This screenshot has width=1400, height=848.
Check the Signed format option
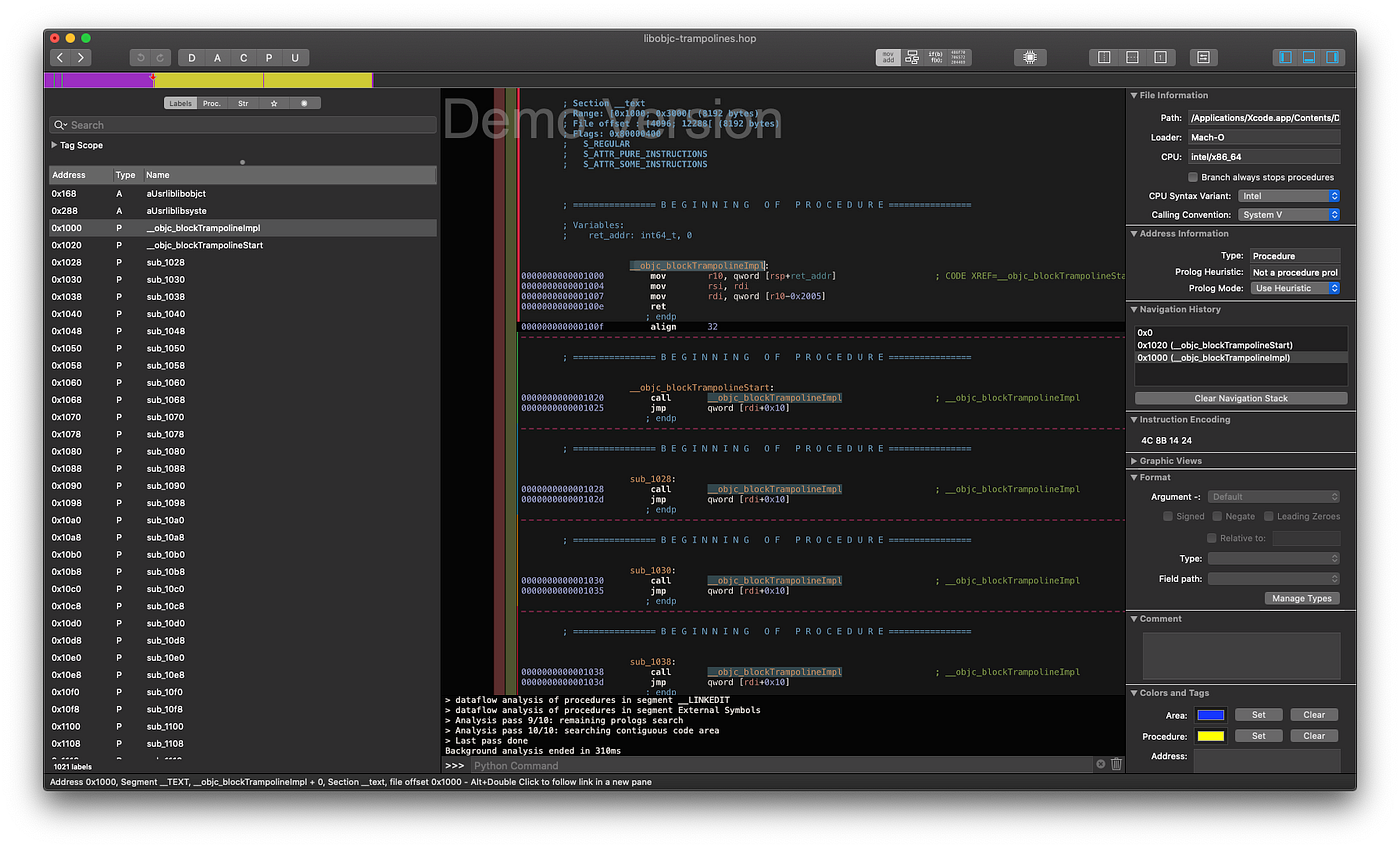[1168, 516]
